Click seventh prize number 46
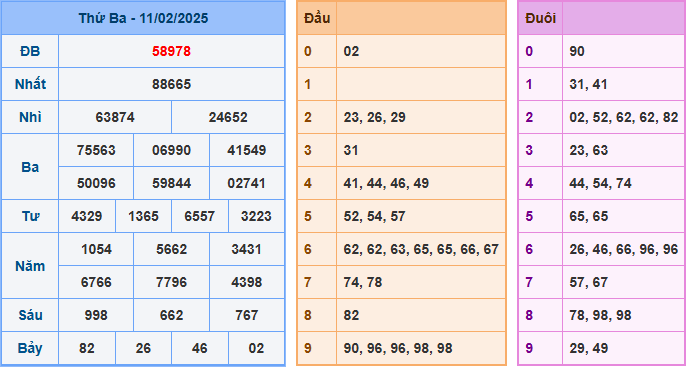Screen dimensions: 687x367 tap(200, 348)
